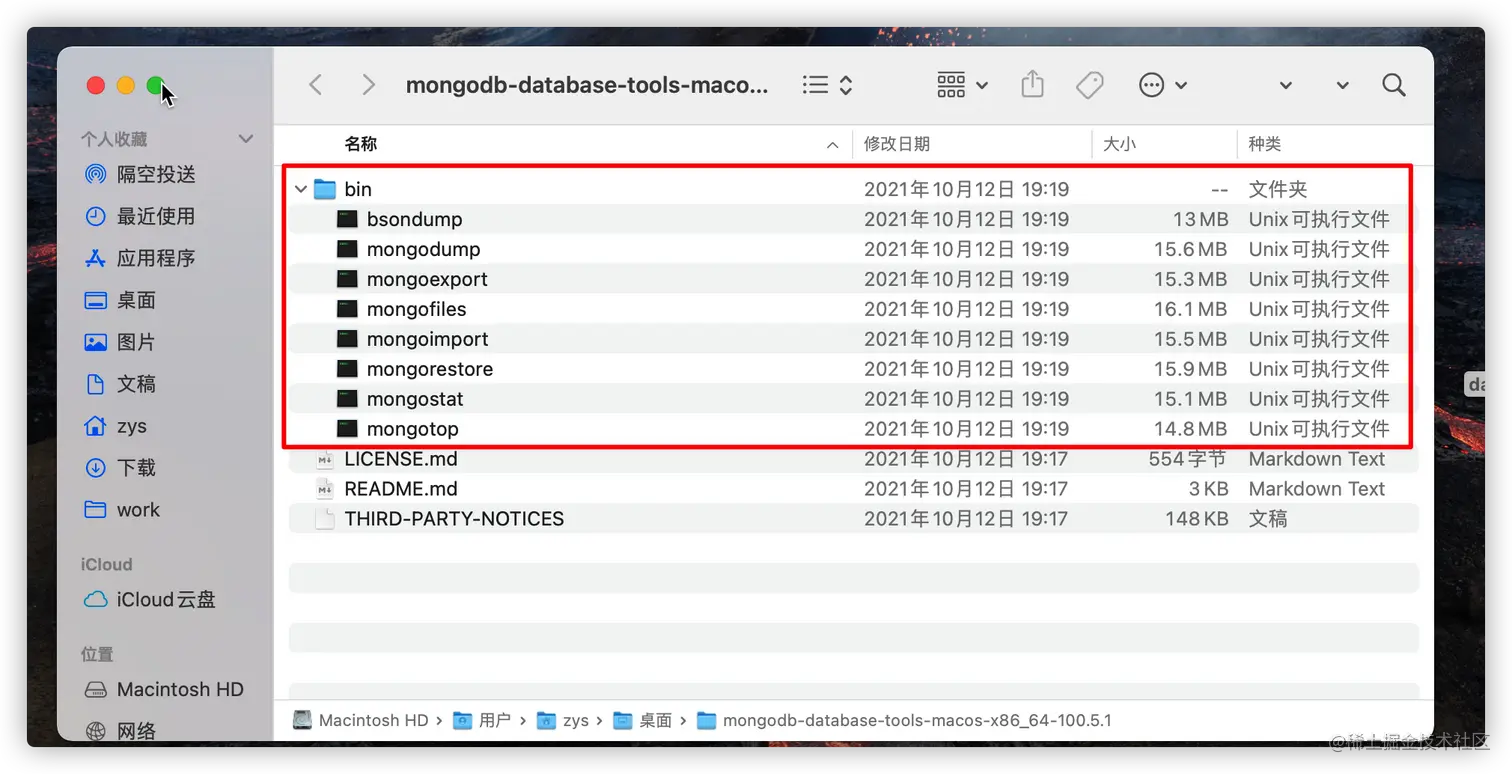The width and height of the screenshot is (1512, 774).
Task: Select the bsondump executable icon
Action: (347, 219)
